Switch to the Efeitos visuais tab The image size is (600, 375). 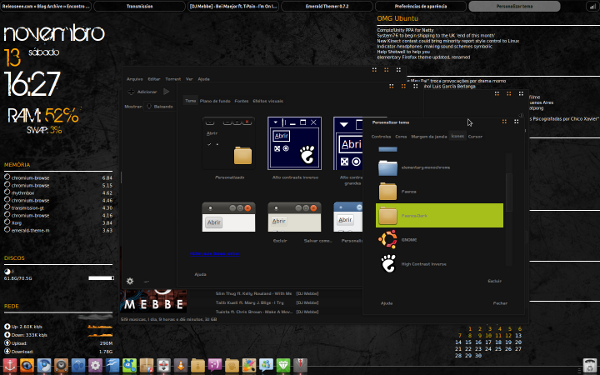[x=268, y=101]
